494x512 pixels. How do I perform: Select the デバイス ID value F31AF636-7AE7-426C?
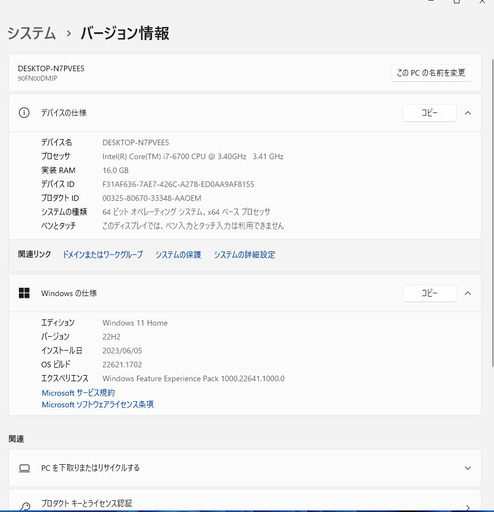point(178,184)
